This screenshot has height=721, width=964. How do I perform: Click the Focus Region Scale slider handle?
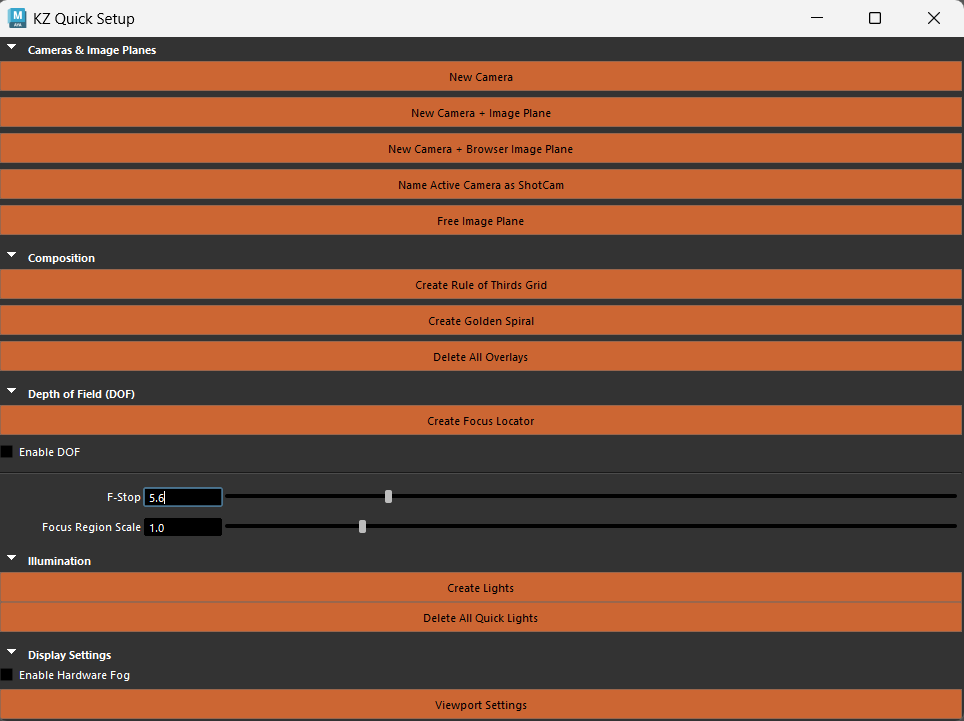pos(362,525)
